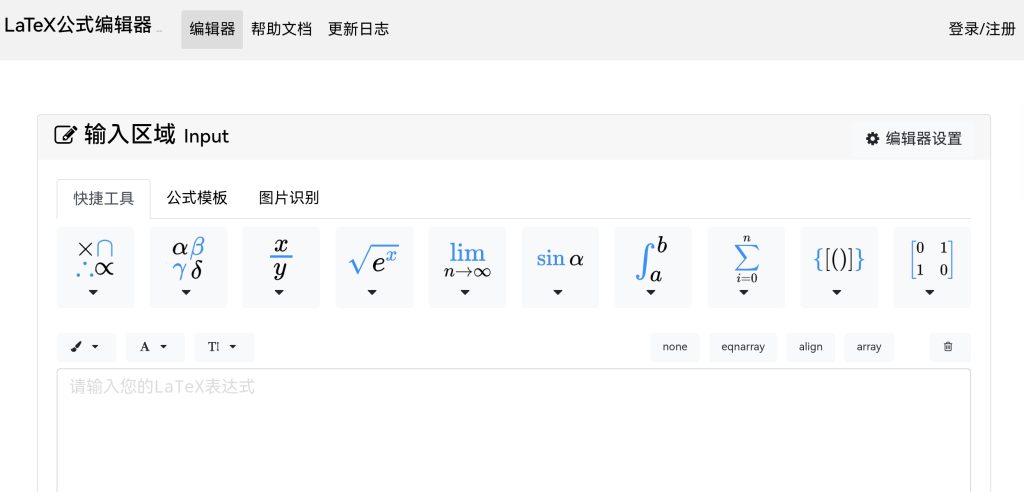Switch to the 图片识别 tab
Viewport: 1024px width, 492px height.
289,198
